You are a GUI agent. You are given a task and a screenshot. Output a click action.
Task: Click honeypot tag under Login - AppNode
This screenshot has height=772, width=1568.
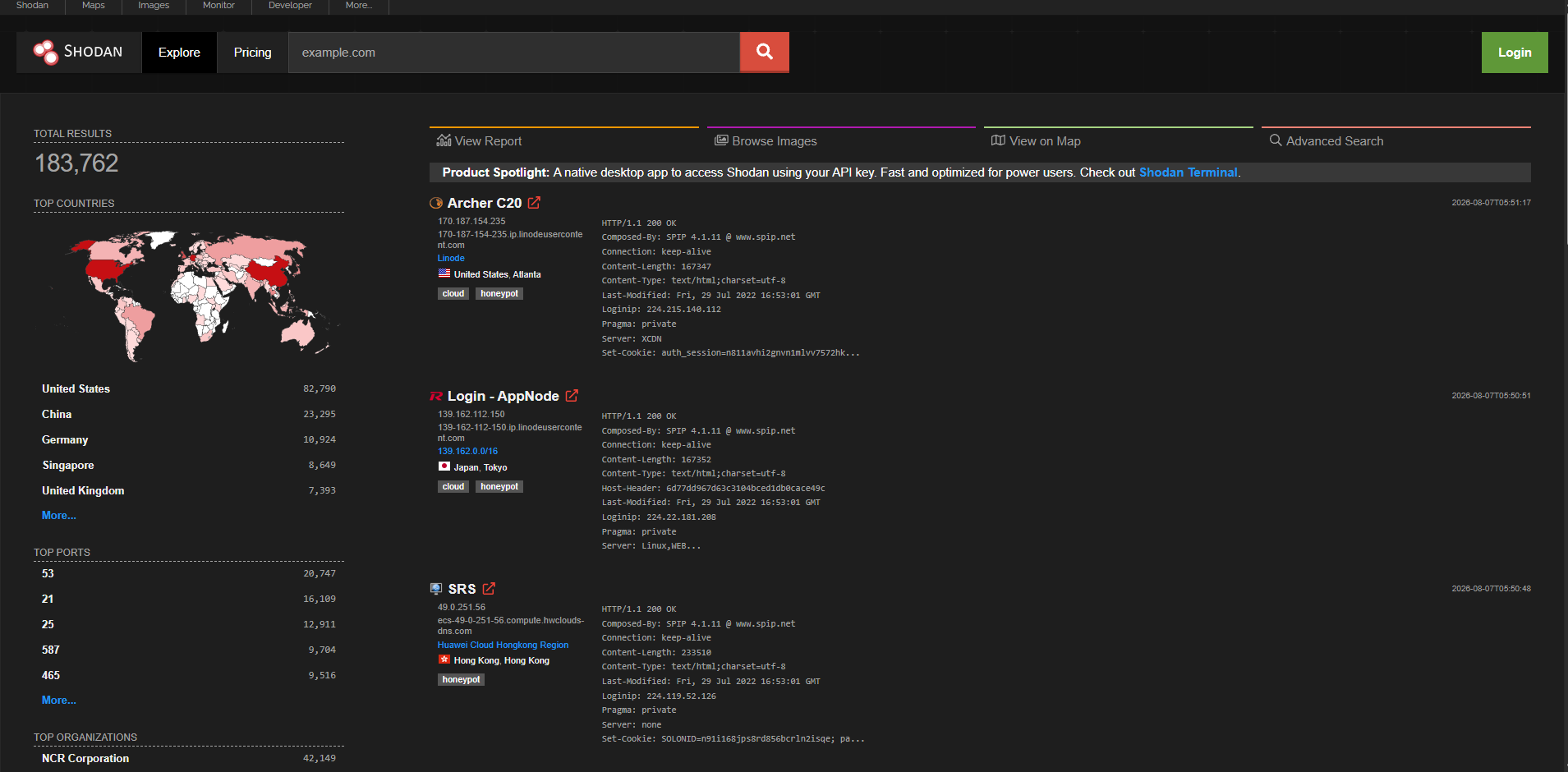[x=499, y=486]
